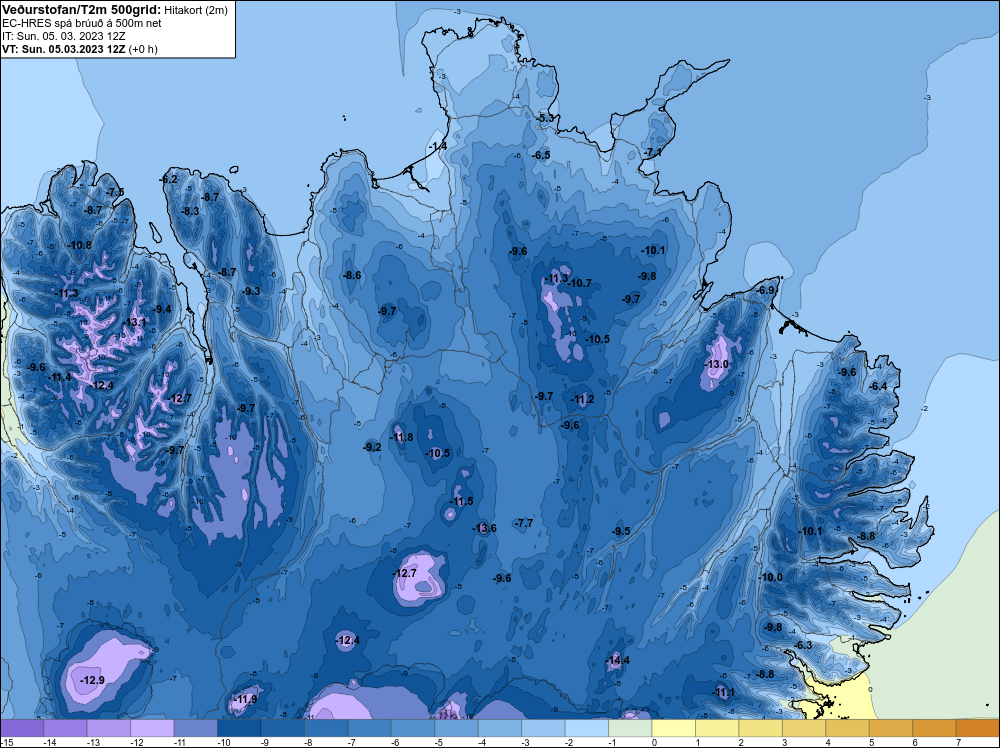Click the -1.4 coastal temperature label
The height and width of the screenshot is (748, 1000).
point(438,146)
